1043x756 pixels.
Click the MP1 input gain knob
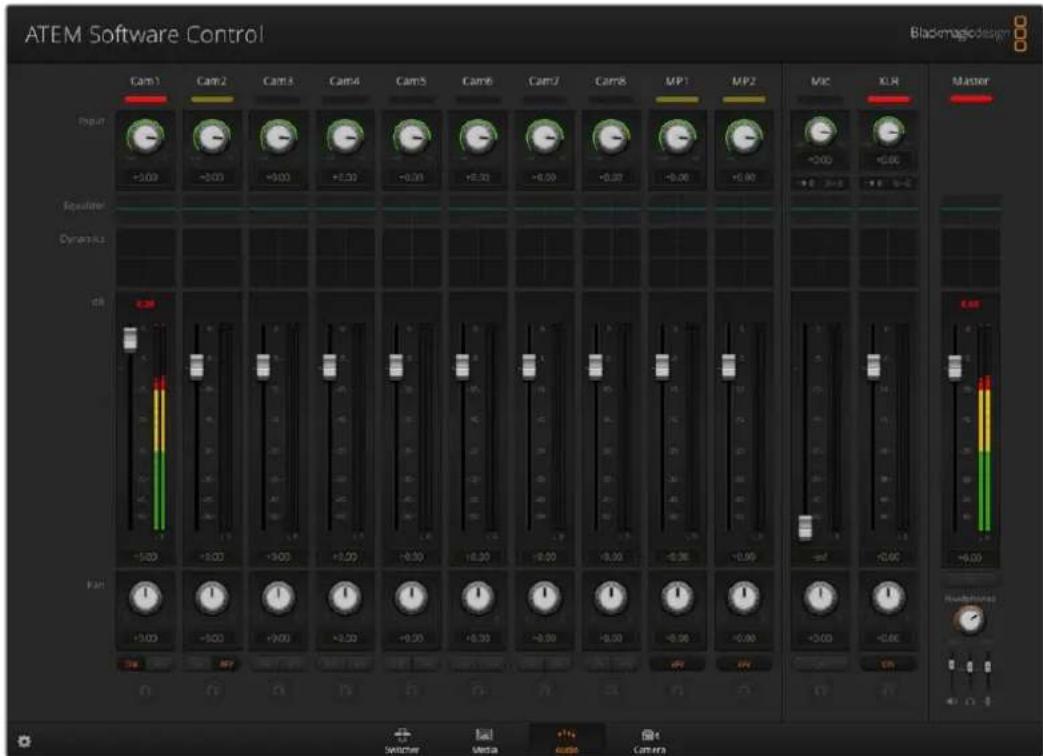point(677,138)
